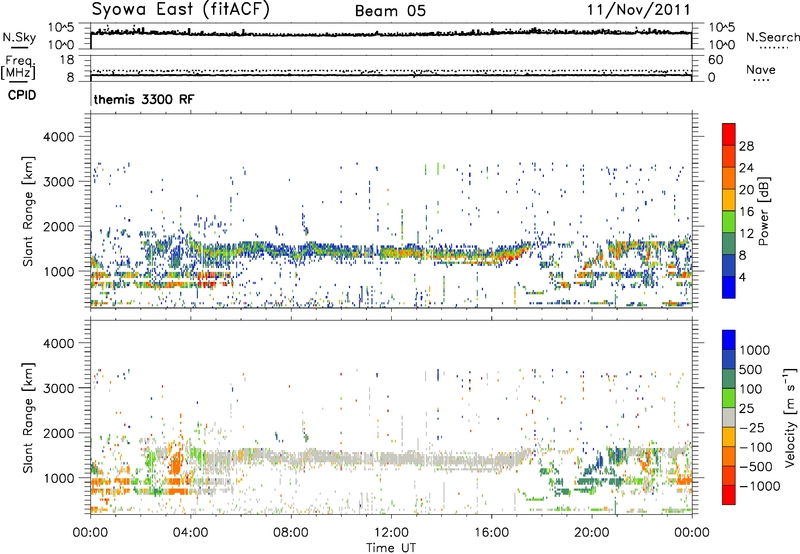Screen dimensions: 800x554
Task: Select the '20:00' time tick label
Action: (591, 533)
